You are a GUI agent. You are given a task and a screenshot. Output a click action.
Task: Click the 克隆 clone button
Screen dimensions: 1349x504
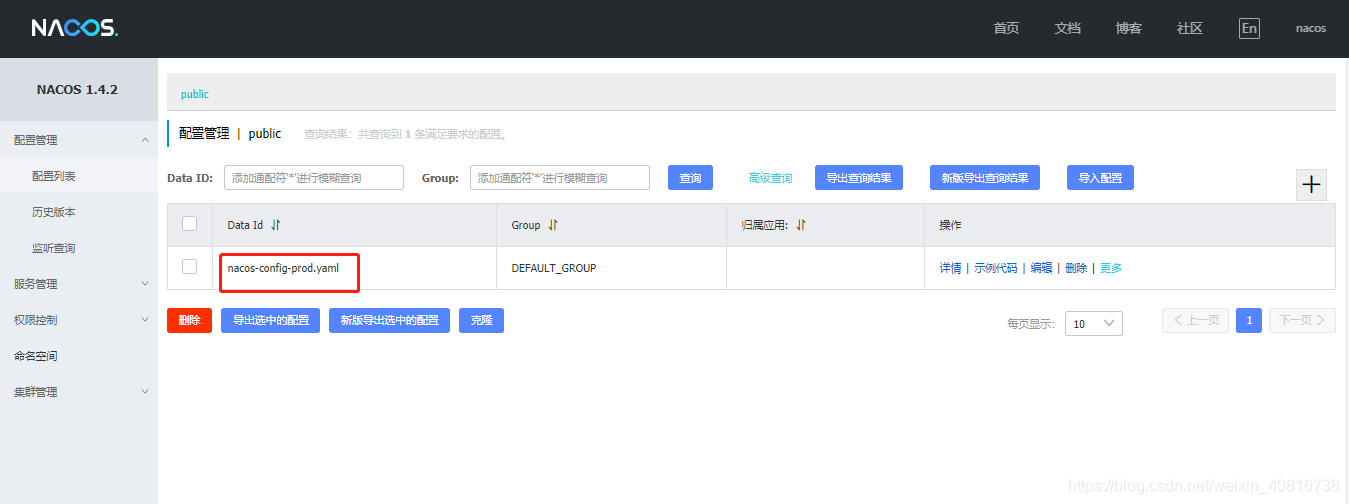(481, 320)
